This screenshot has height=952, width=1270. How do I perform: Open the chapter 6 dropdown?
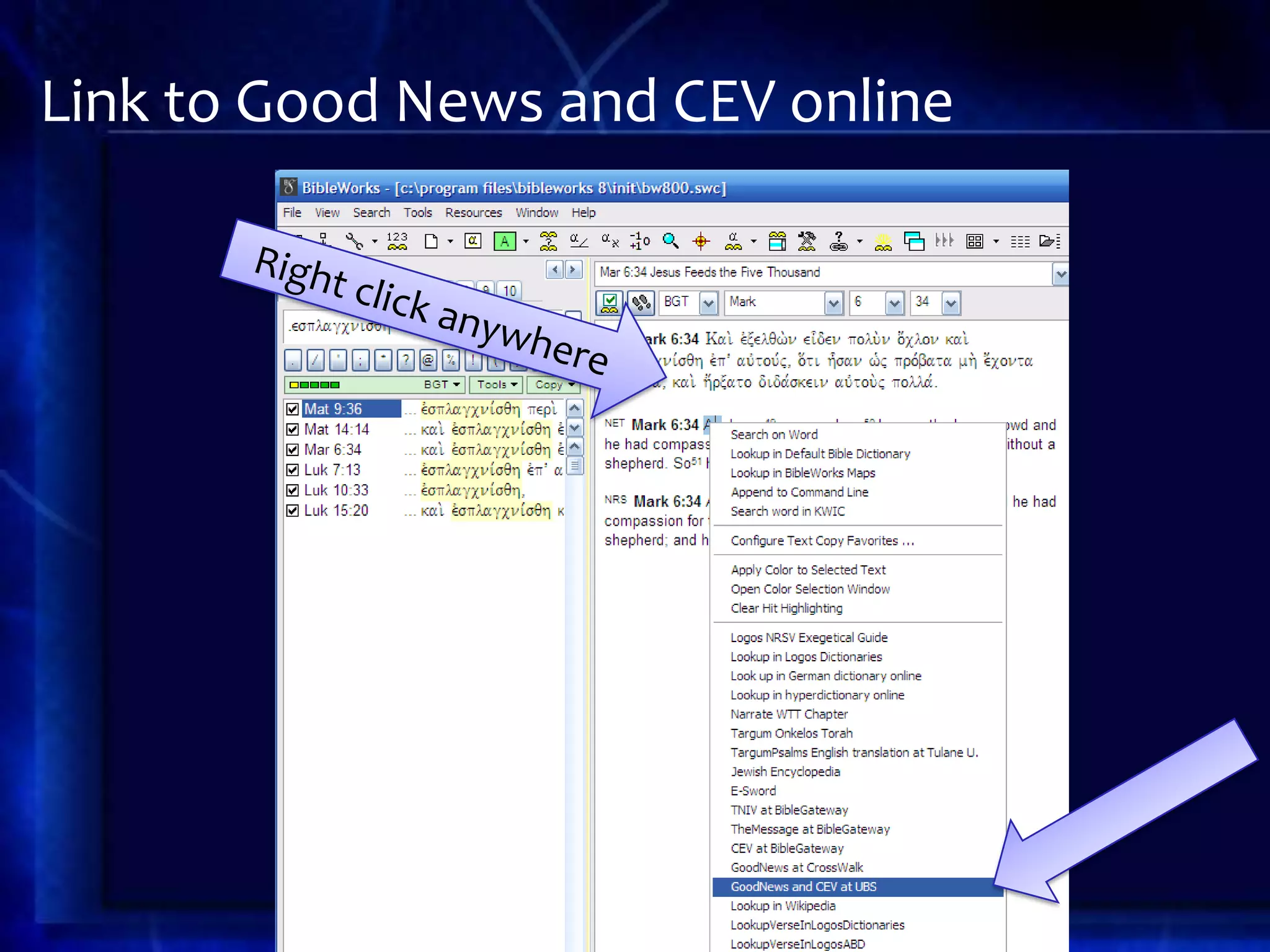tap(894, 304)
